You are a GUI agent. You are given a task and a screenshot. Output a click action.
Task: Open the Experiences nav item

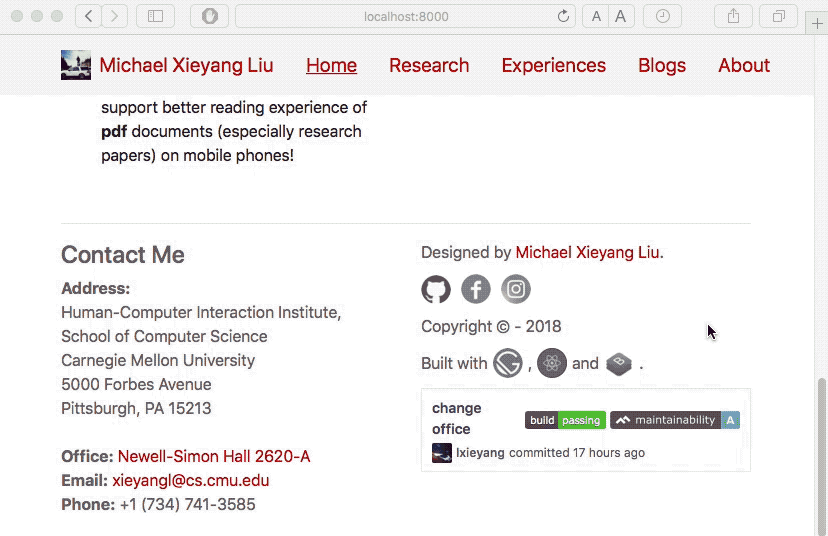[x=553, y=65]
